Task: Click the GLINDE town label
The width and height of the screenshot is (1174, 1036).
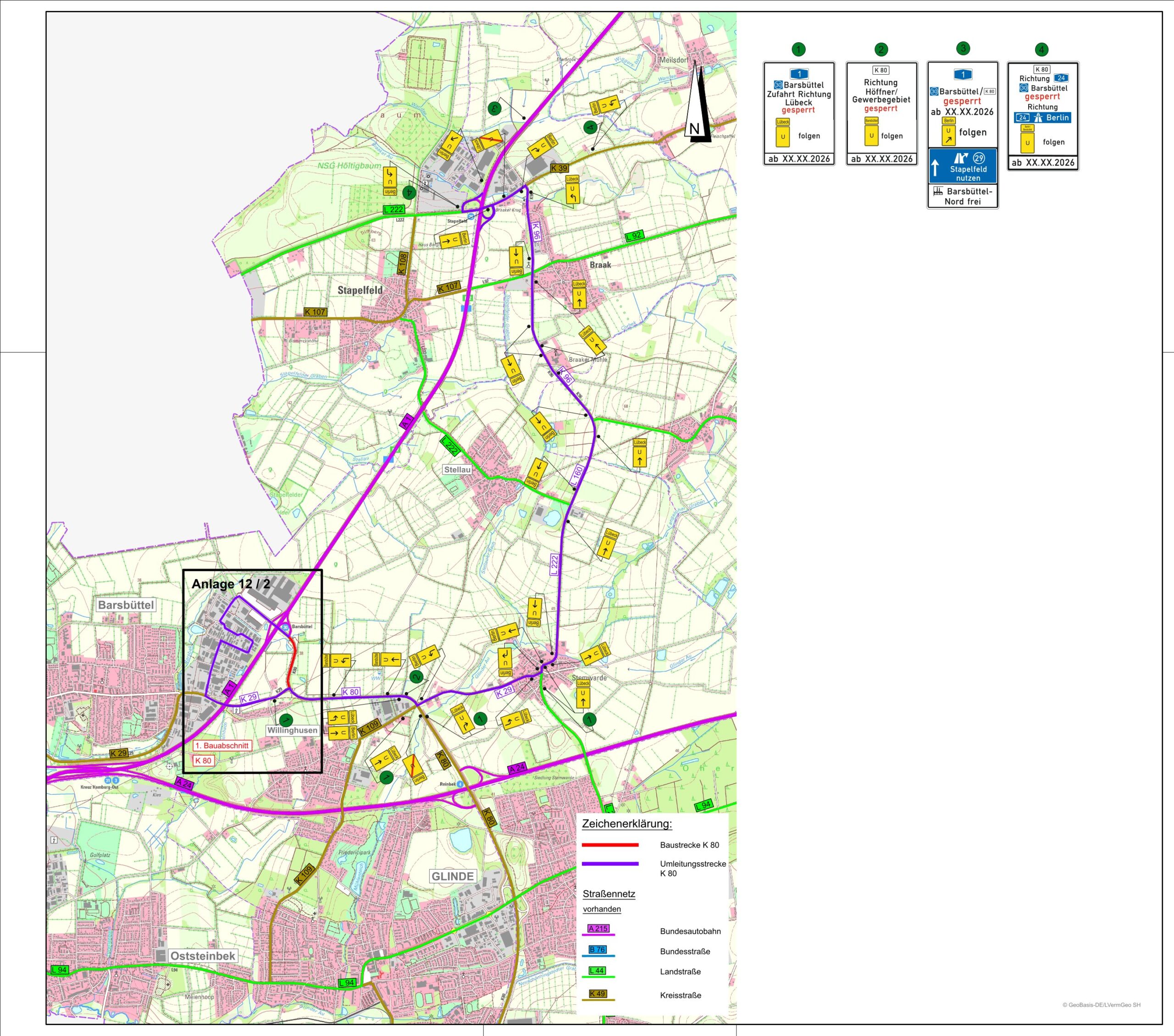Action: pyautogui.click(x=453, y=876)
